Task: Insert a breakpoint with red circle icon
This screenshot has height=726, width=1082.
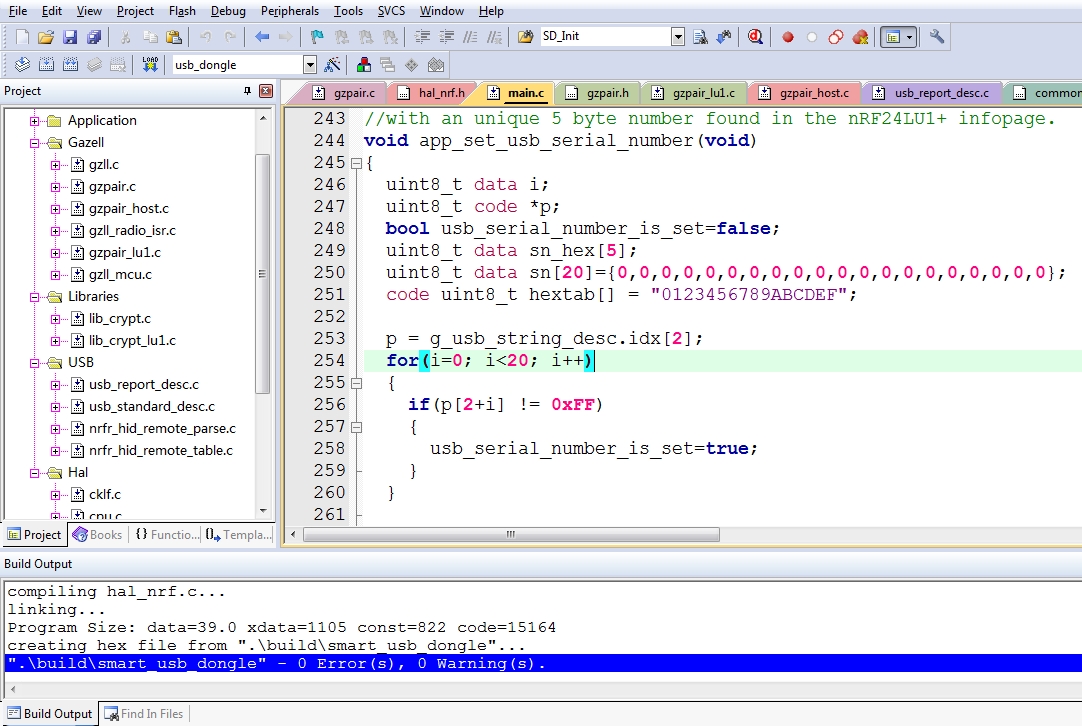Action: (787, 37)
